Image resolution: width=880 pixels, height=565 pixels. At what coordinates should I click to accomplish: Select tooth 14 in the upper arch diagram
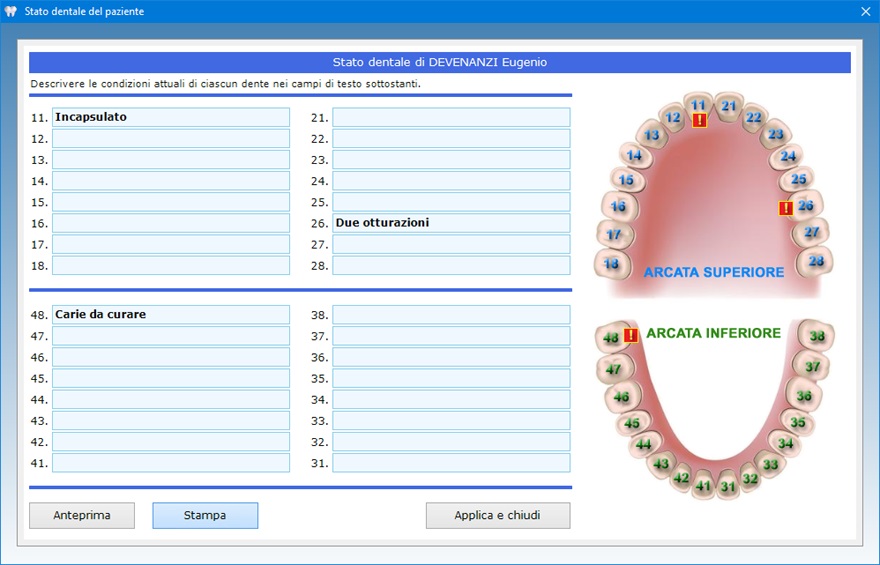coord(634,155)
